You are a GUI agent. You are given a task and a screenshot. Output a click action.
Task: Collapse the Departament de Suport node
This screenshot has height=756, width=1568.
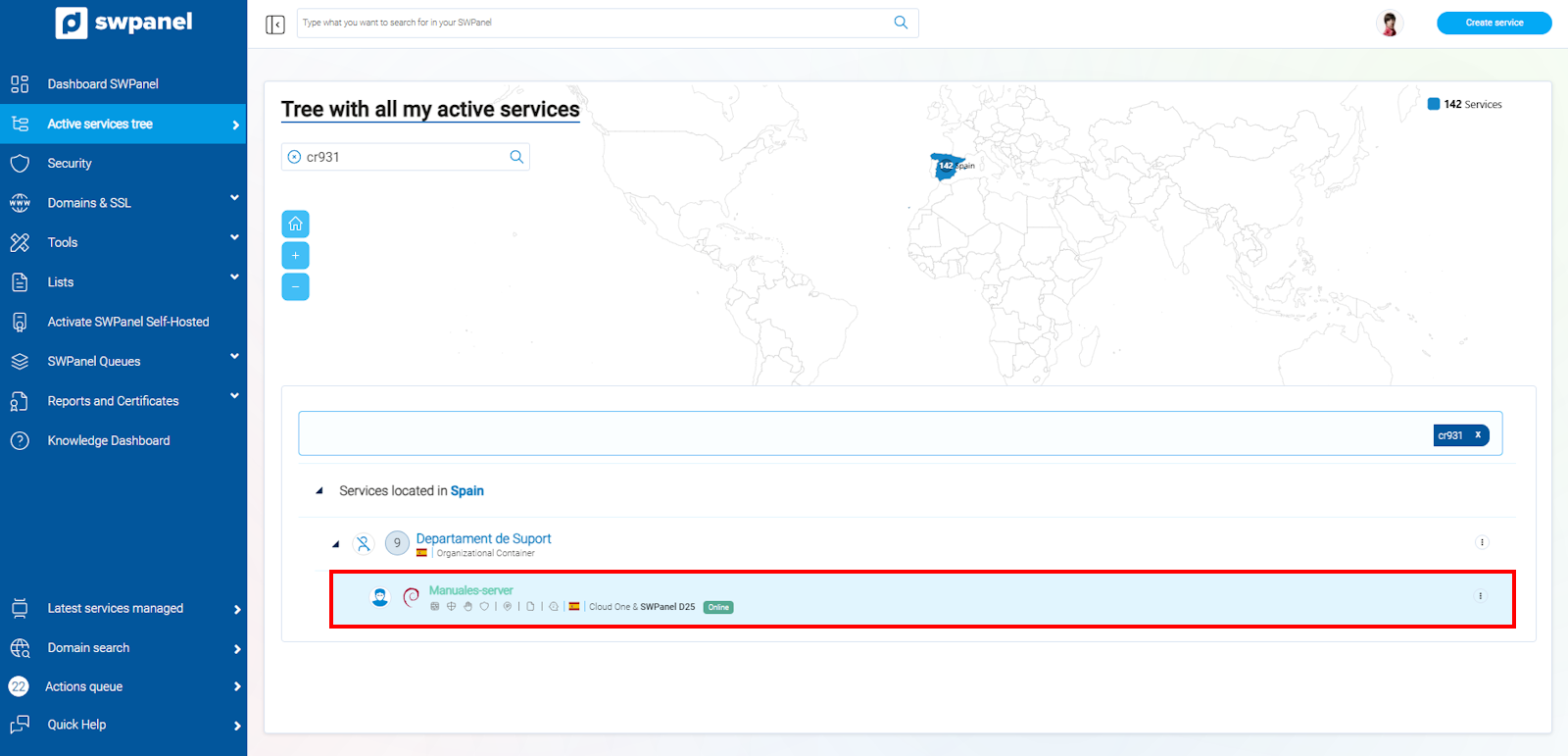point(336,544)
